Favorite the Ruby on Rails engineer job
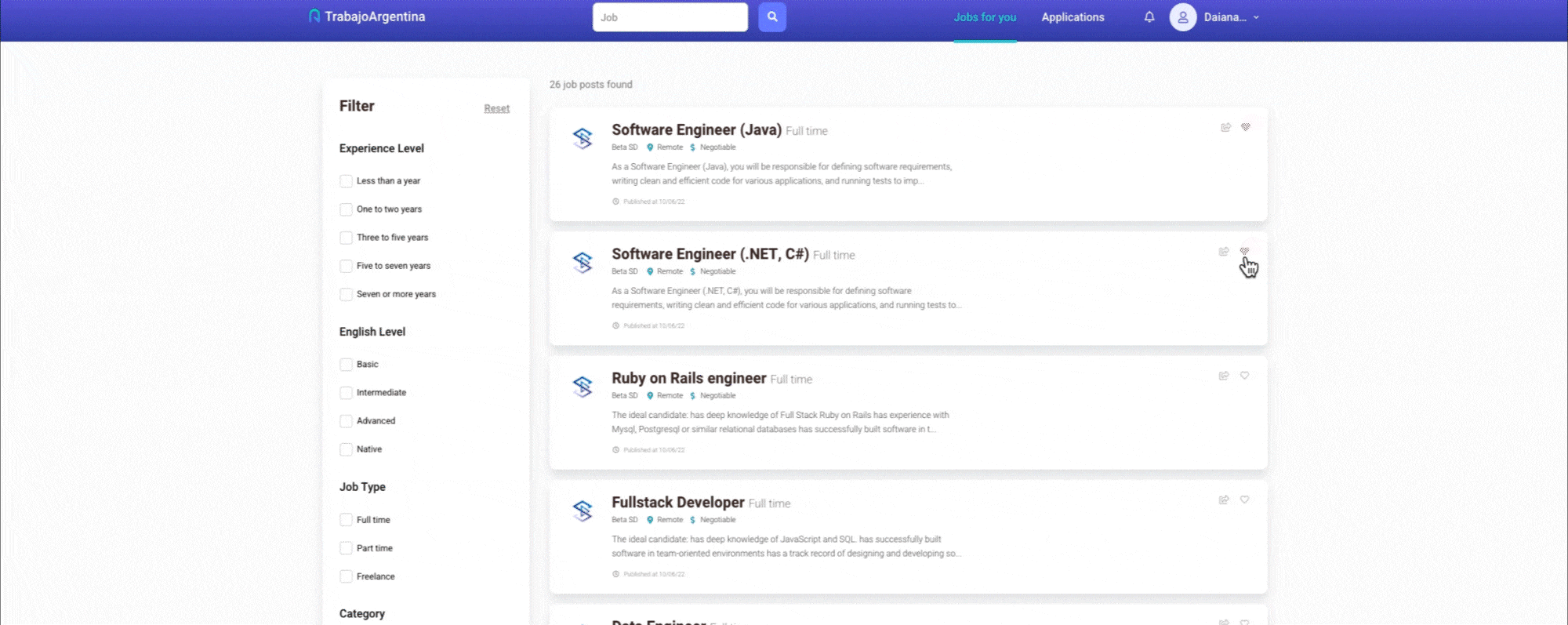Screen dimensions: 1568x625 click(1244, 376)
